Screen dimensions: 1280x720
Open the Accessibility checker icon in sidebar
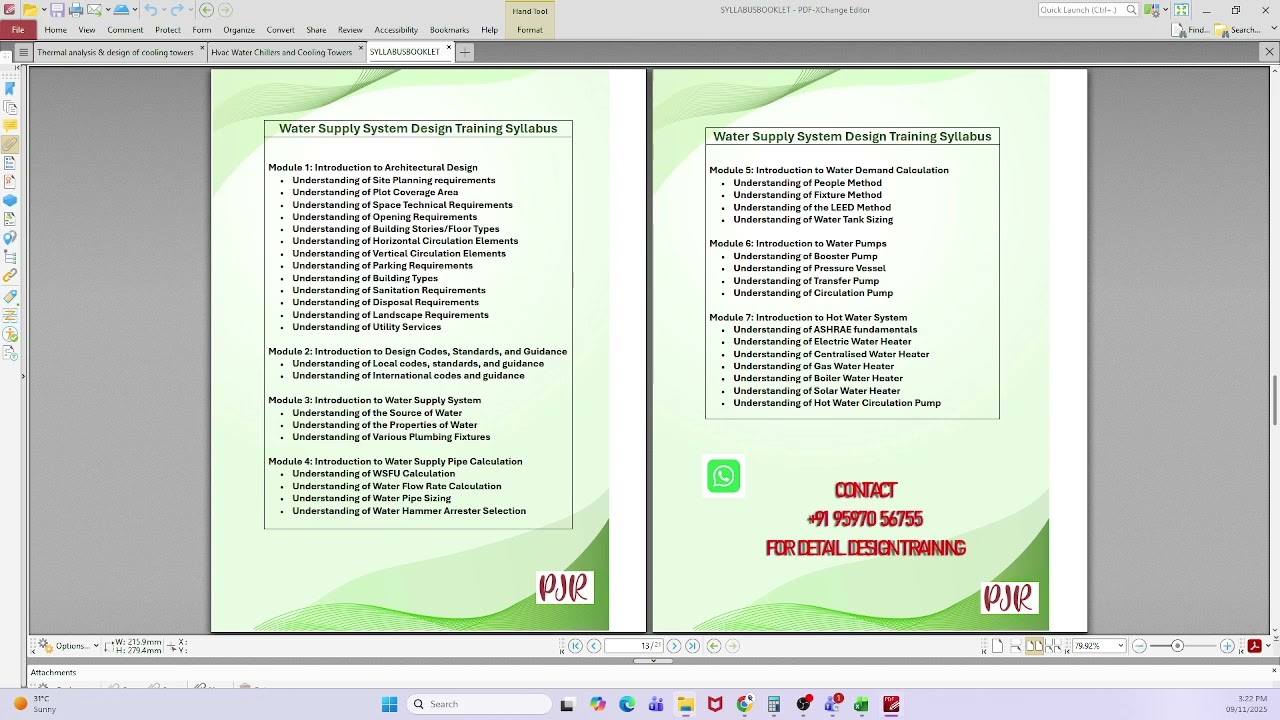[x=10, y=334]
